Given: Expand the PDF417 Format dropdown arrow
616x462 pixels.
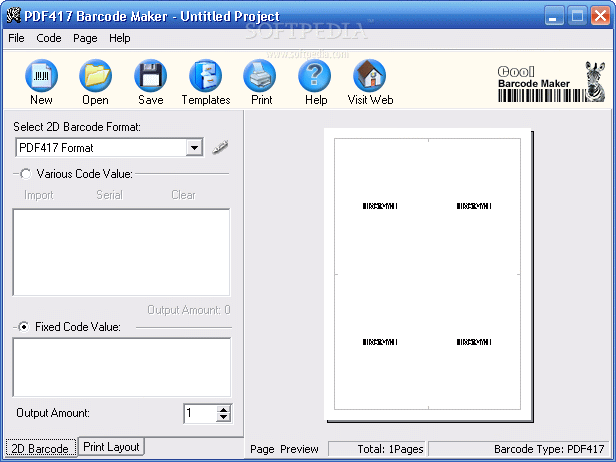Looking at the screenshot, I should tap(194, 148).
